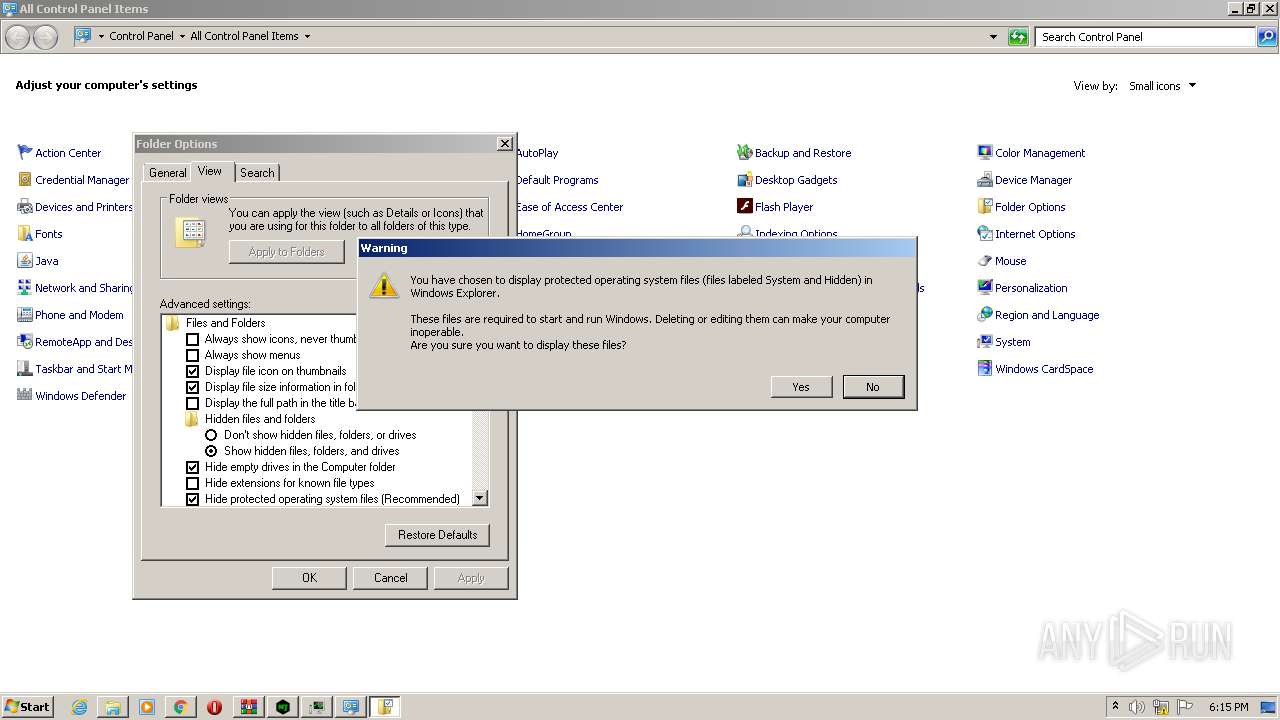The width and height of the screenshot is (1280, 720).
Task: Switch to the General tab
Action: (168, 173)
